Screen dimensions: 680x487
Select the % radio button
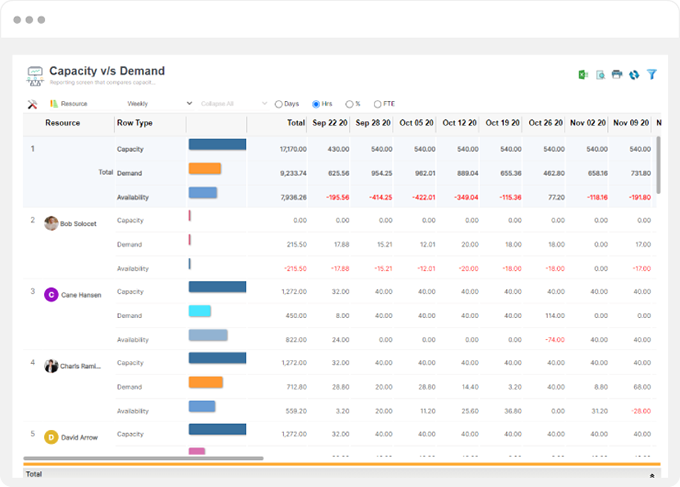[349, 104]
